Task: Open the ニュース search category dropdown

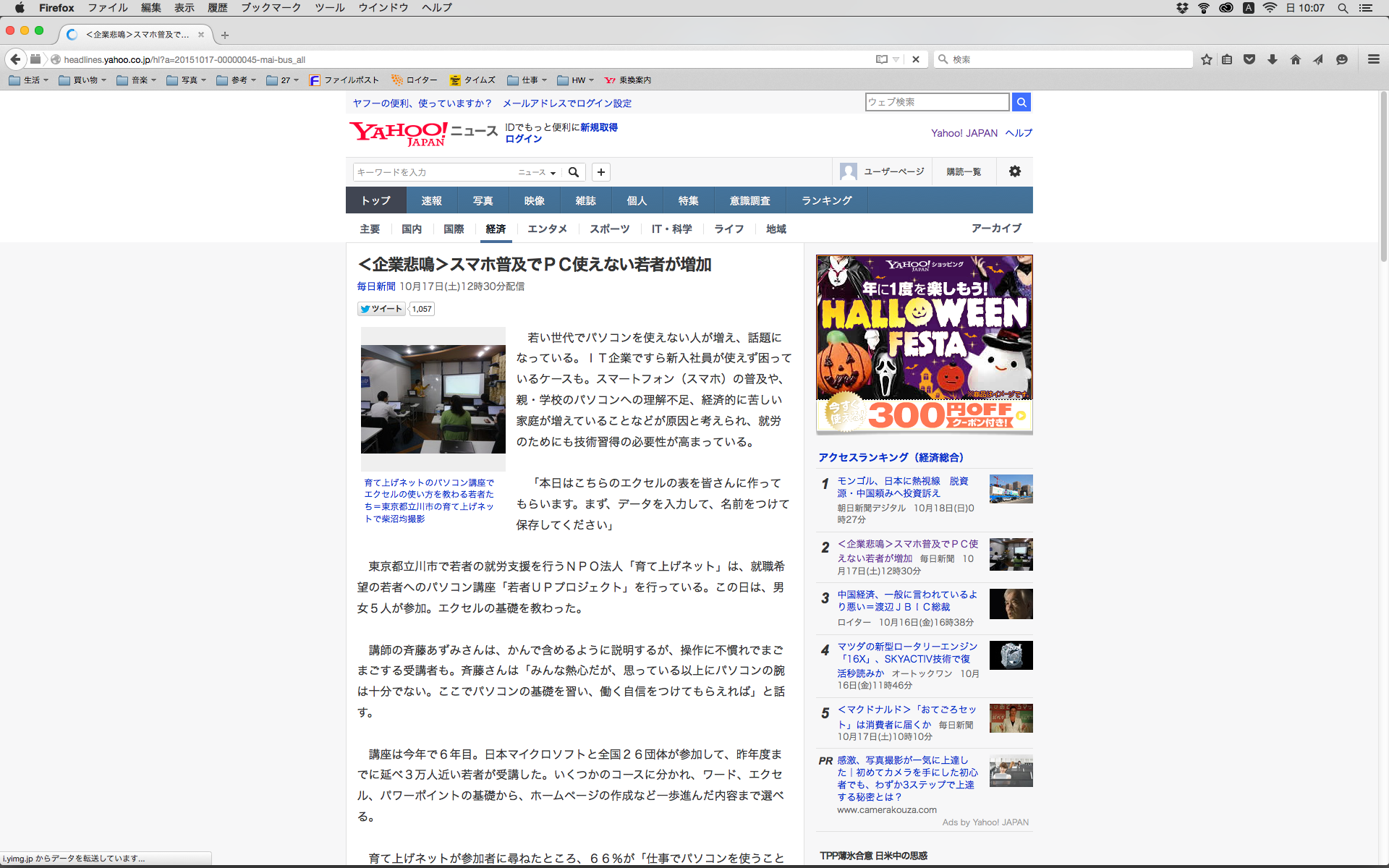Action: click(x=537, y=172)
